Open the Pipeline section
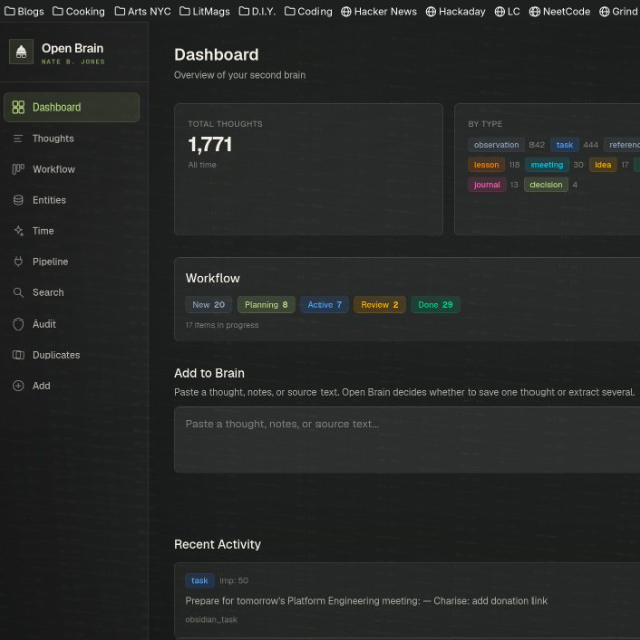Viewport: 640px width, 640px height. click(x=72, y=262)
